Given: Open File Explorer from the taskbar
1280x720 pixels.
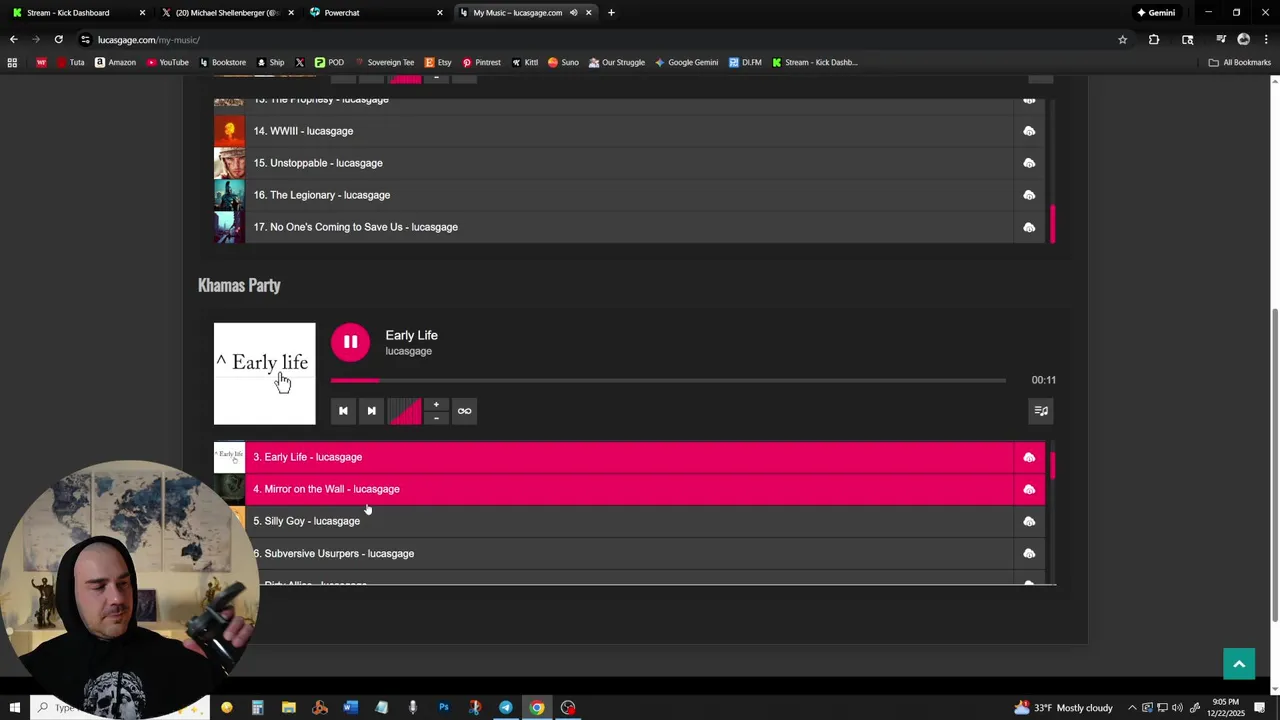Looking at the screenshot, I should pyautogui.click(x=288, y=708).
